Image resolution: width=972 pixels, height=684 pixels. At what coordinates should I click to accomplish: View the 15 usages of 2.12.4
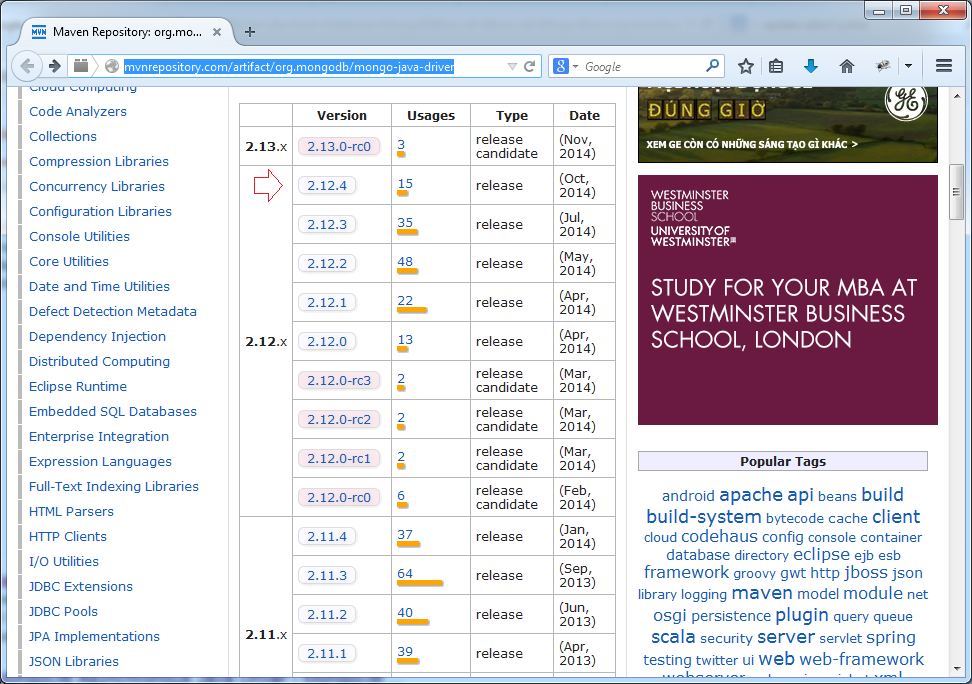click(x=405, y=184)
